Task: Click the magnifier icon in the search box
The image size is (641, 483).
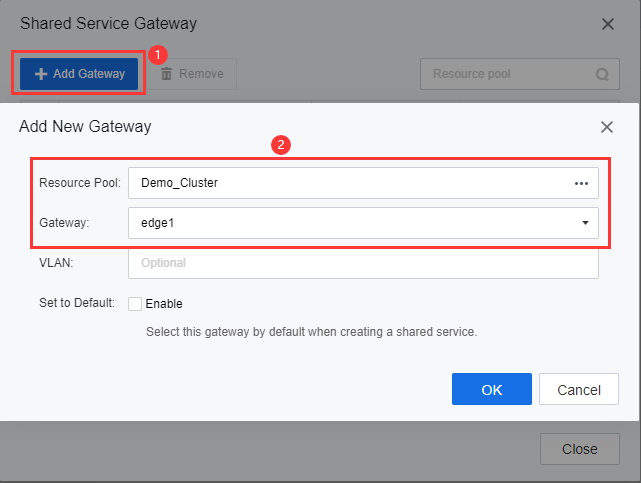Action: click(602, 74)
